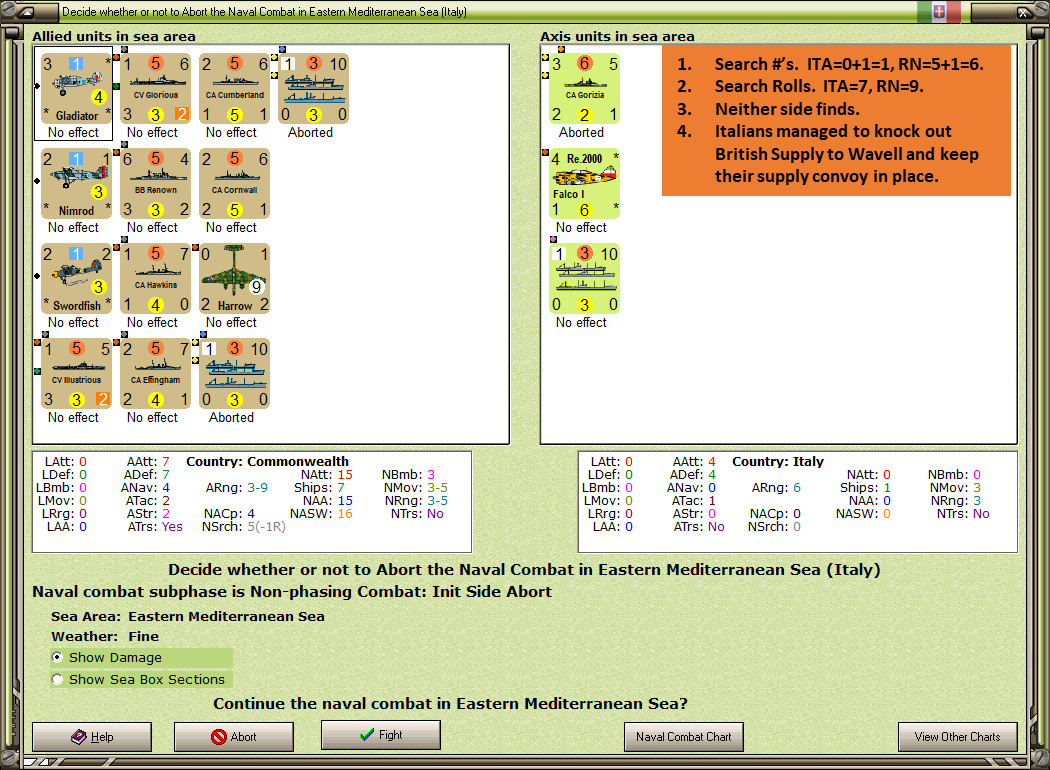This screenshot has width=1050, height=770.
Task: Select the Allied aborted convoy counter beside CA Cumberland
Action: [x=313, y=88]
